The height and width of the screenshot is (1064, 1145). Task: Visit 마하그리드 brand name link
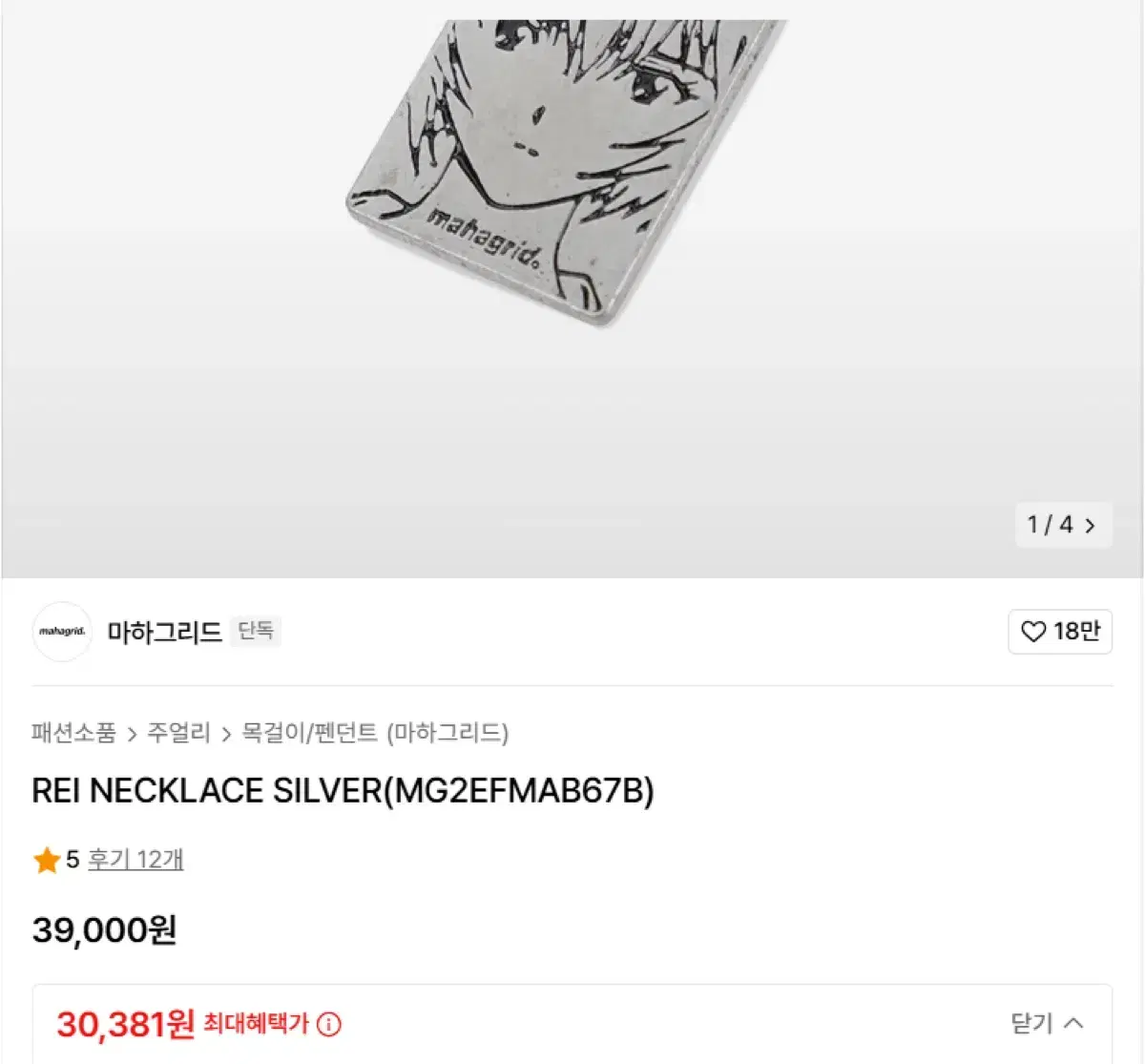[164, 632]
